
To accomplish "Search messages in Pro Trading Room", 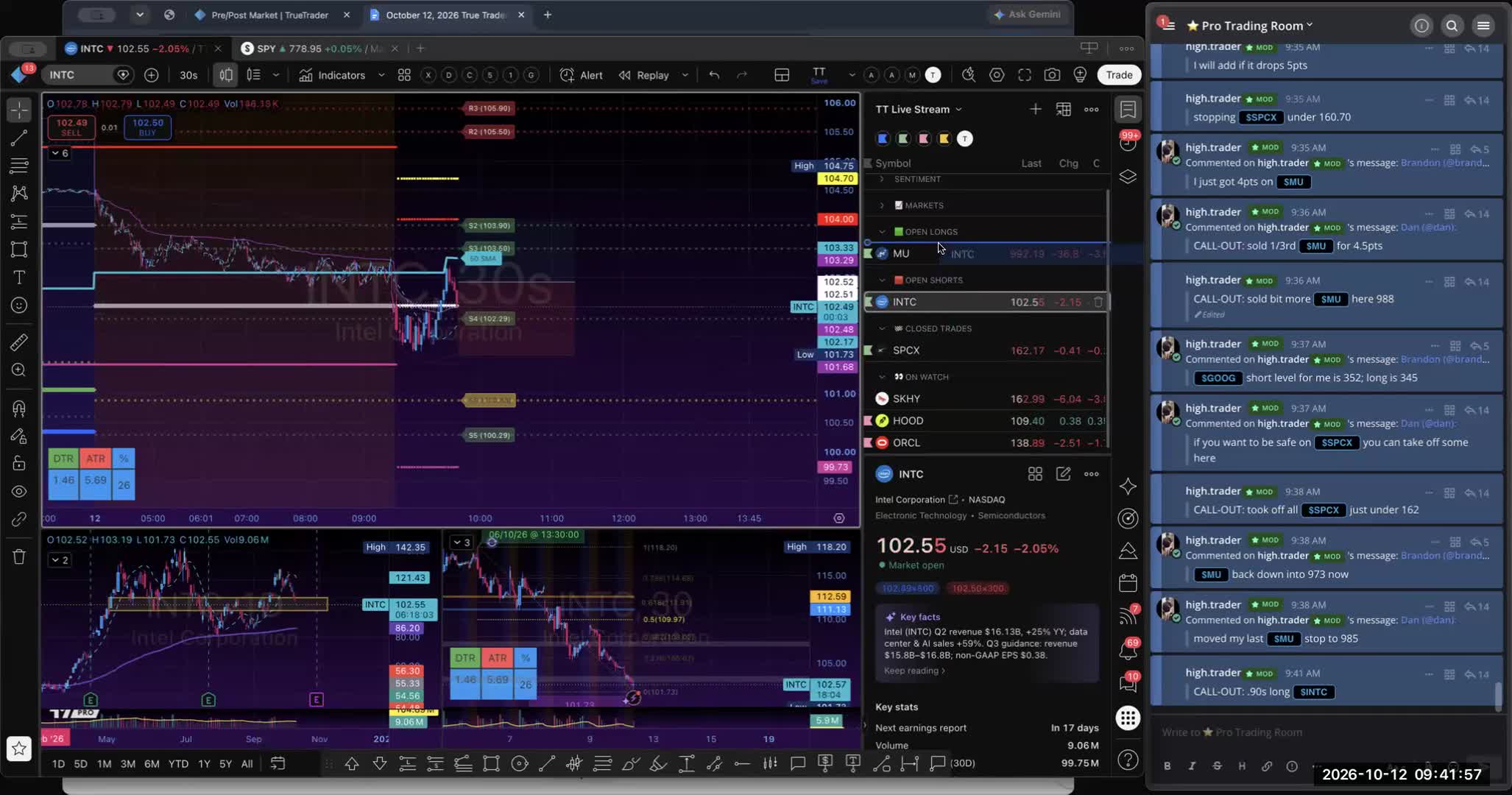I will click(1452, 26).
